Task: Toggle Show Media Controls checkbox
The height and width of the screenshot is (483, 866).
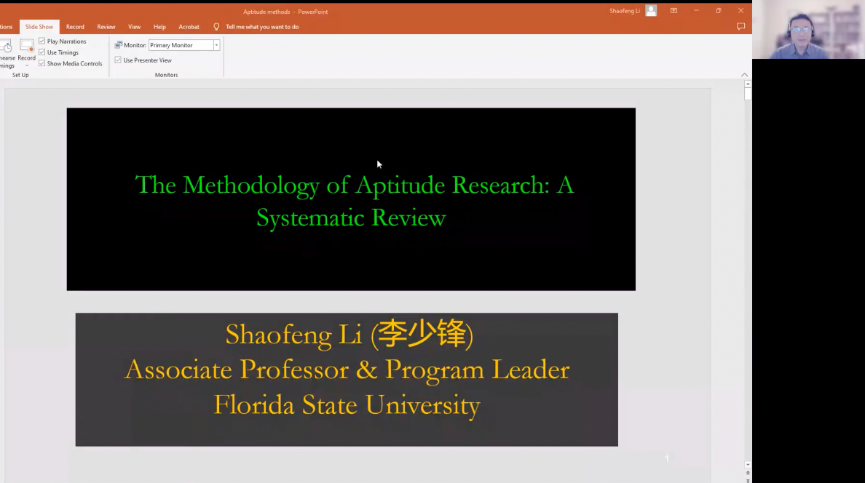Action: tap(42, 63)
